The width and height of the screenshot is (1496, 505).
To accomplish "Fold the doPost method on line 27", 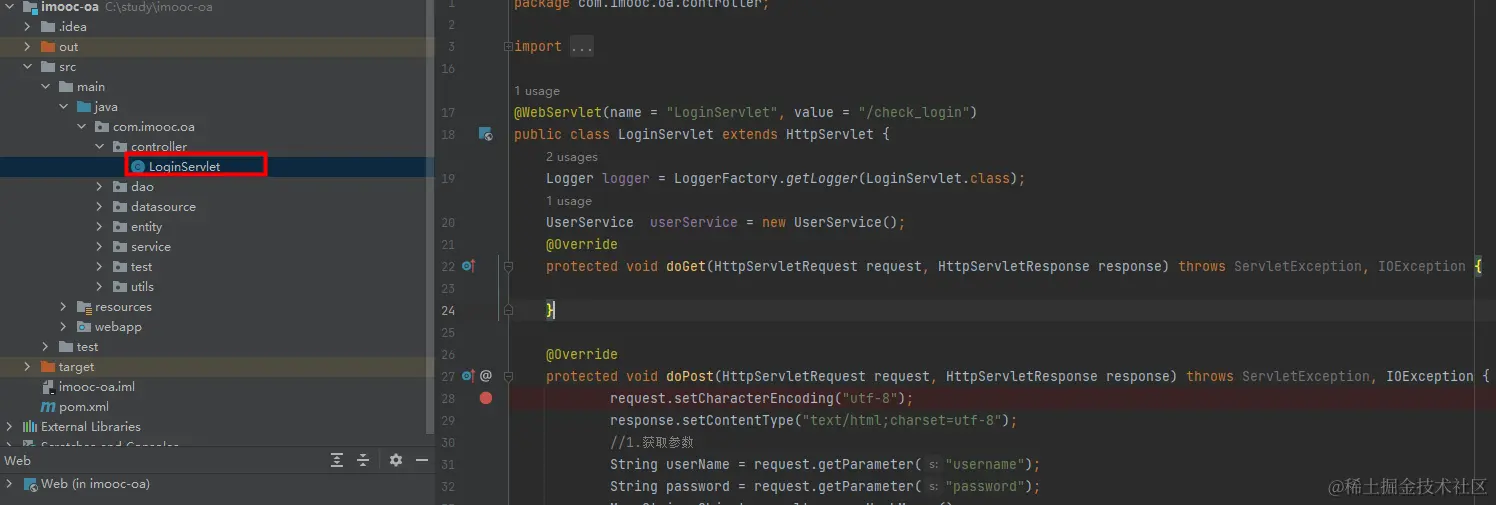I will (x=508, y=376).
